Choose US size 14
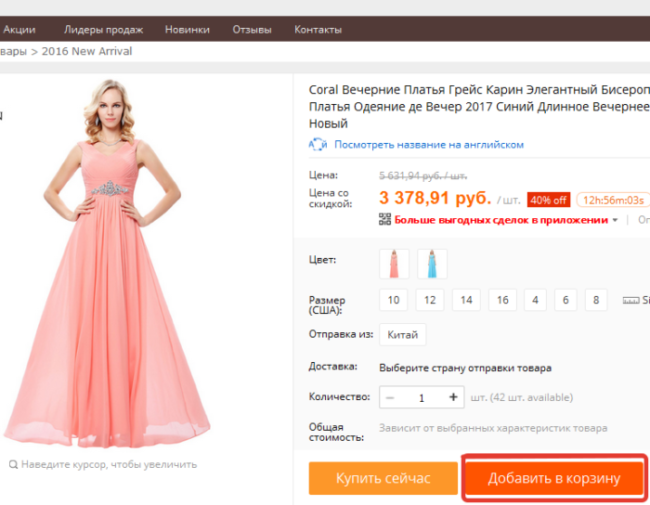The width and height of the screenshot is (650, 505). 466,300
